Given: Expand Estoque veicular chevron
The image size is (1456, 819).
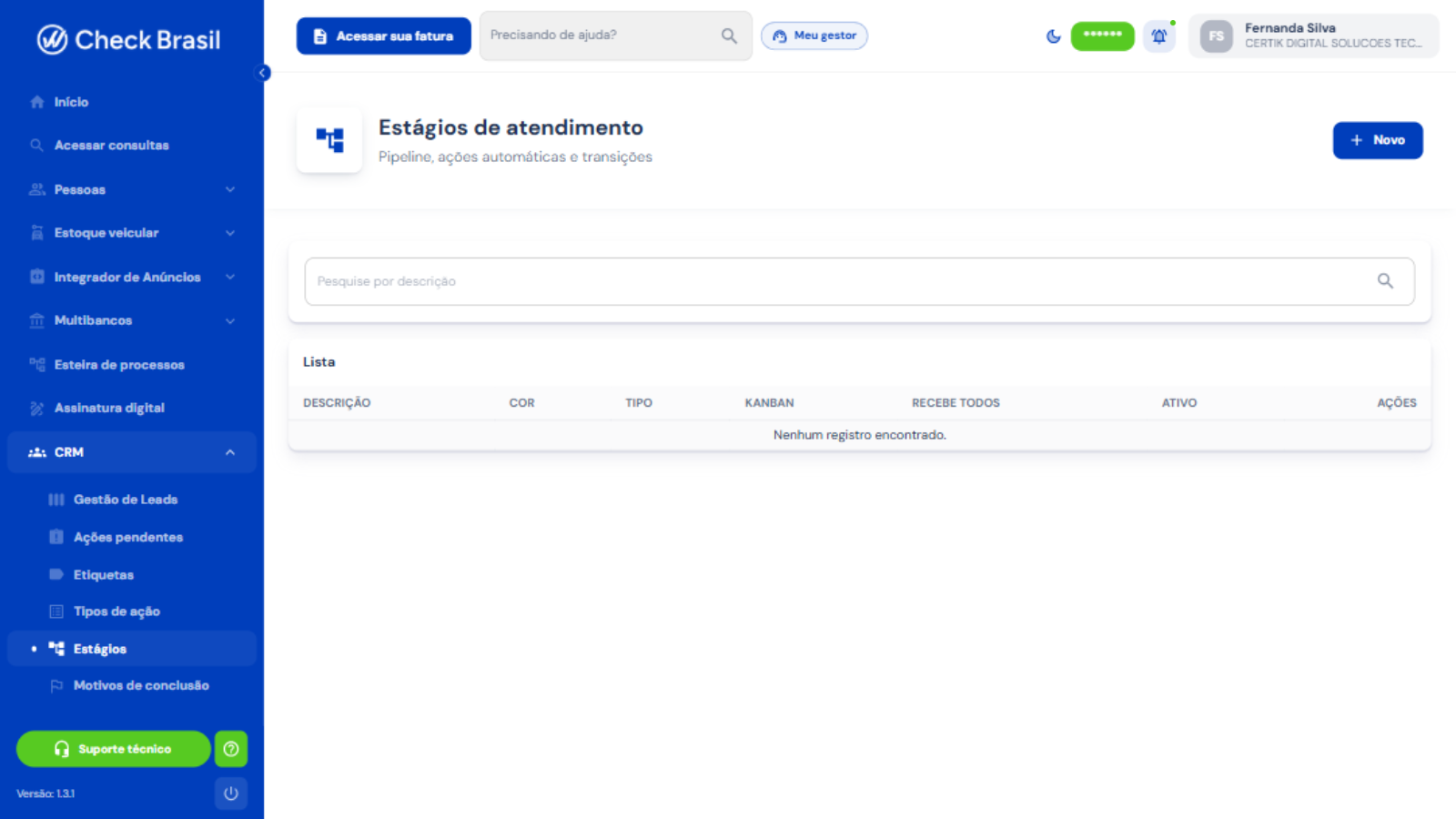Looking at the screenshot, I should click(230, 233).
